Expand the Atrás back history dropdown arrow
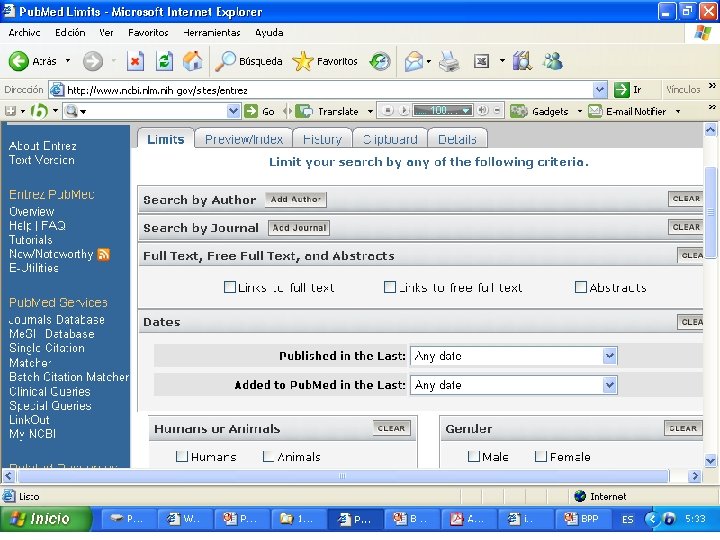The width and height of the screenshot is (720, 540). [68, 61]
